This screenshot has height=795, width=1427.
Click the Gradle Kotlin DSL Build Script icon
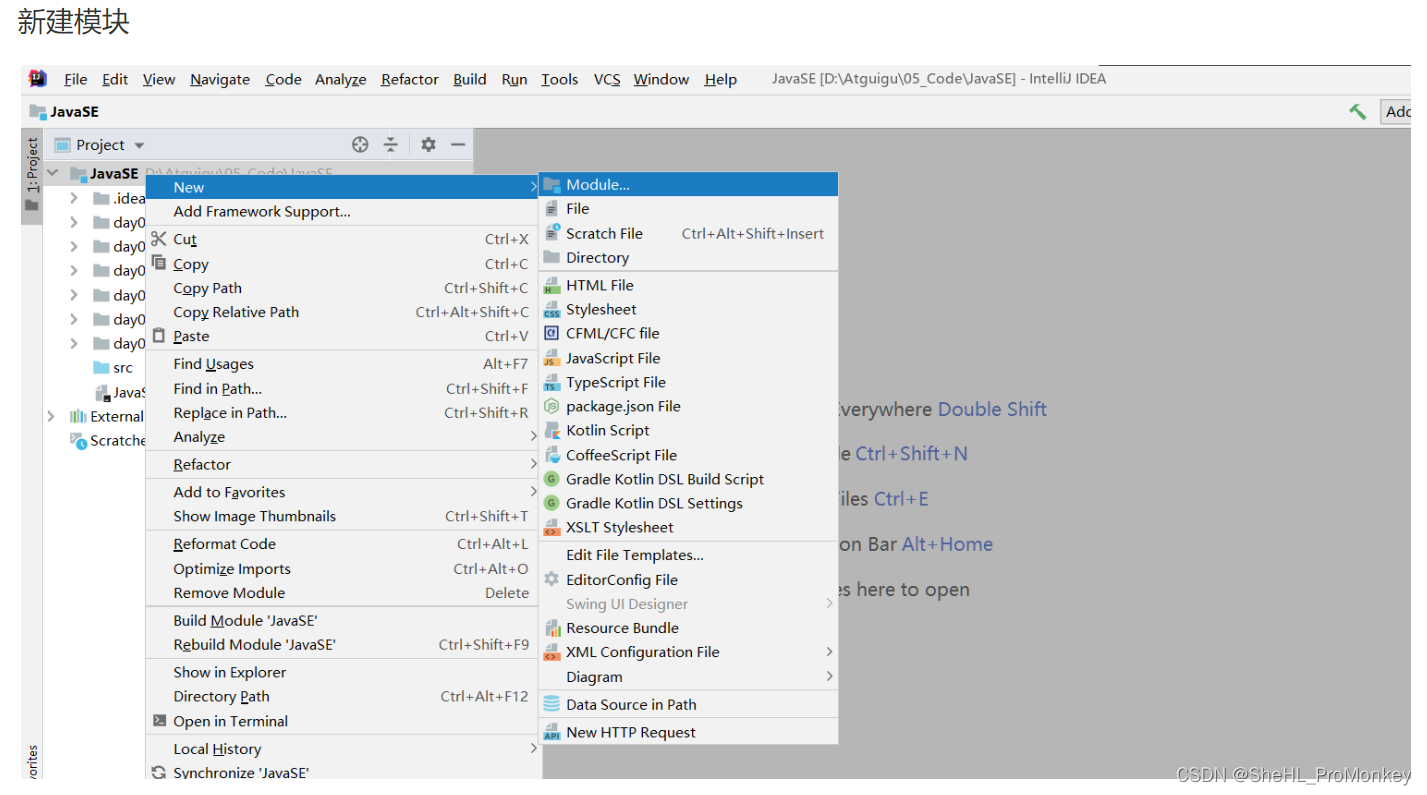coord(551,479)
